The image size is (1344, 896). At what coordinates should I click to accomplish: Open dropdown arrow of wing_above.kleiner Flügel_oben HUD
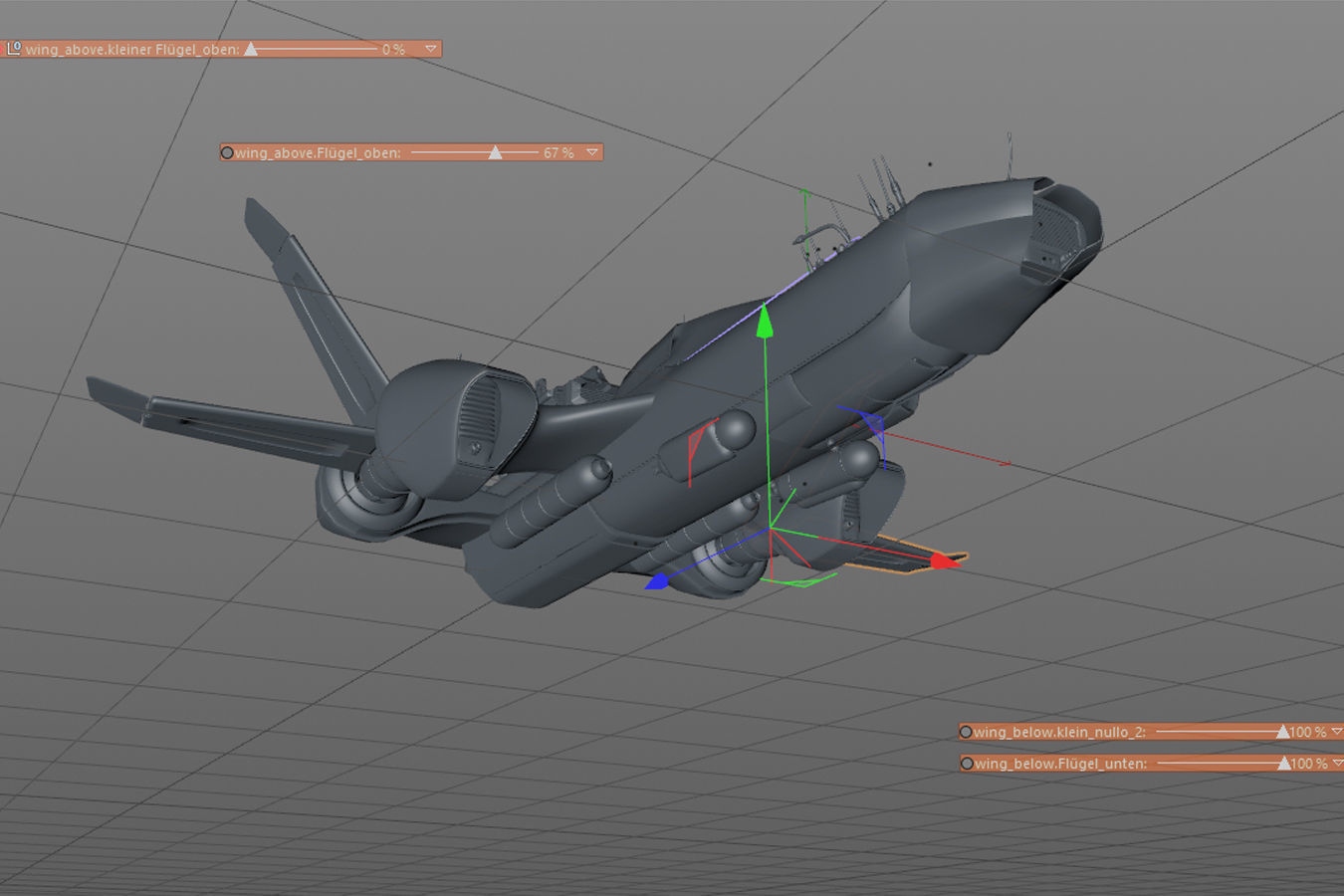(x=431, y=49)
